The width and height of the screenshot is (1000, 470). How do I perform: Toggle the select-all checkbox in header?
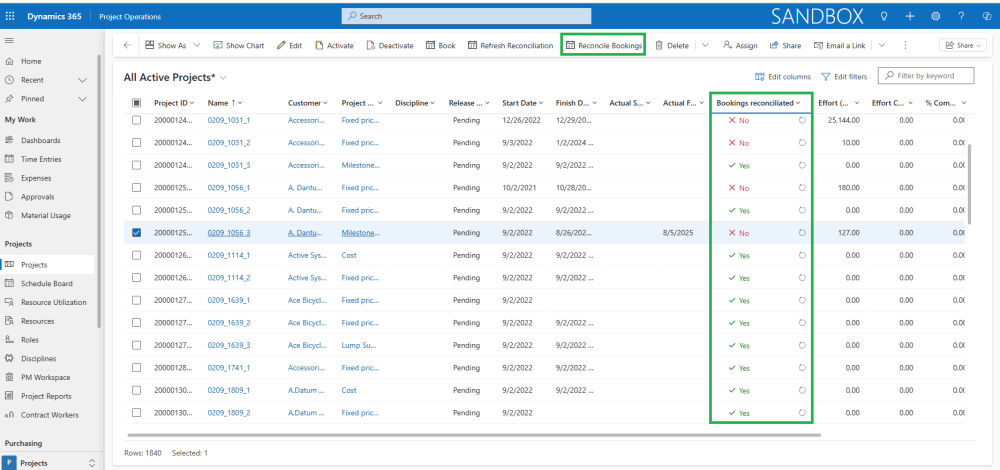point(137,103)
